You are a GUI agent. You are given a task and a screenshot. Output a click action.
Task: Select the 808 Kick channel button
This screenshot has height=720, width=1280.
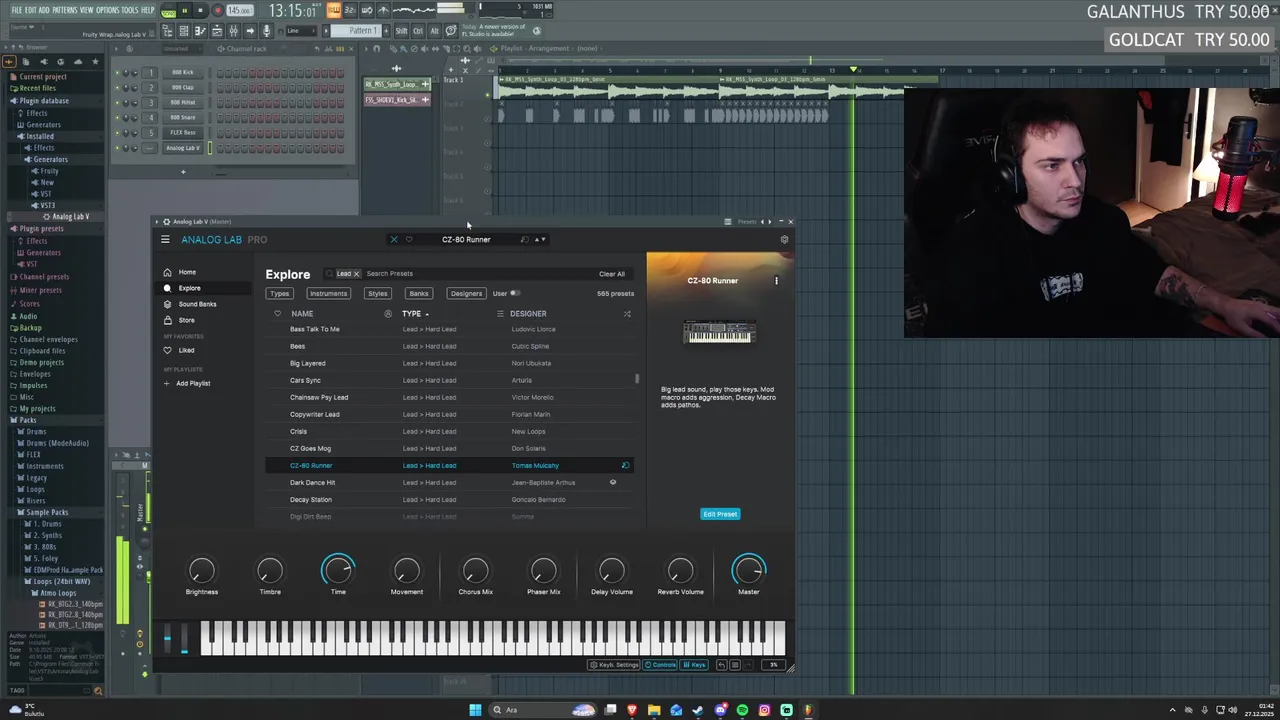(x=183, y=72)
